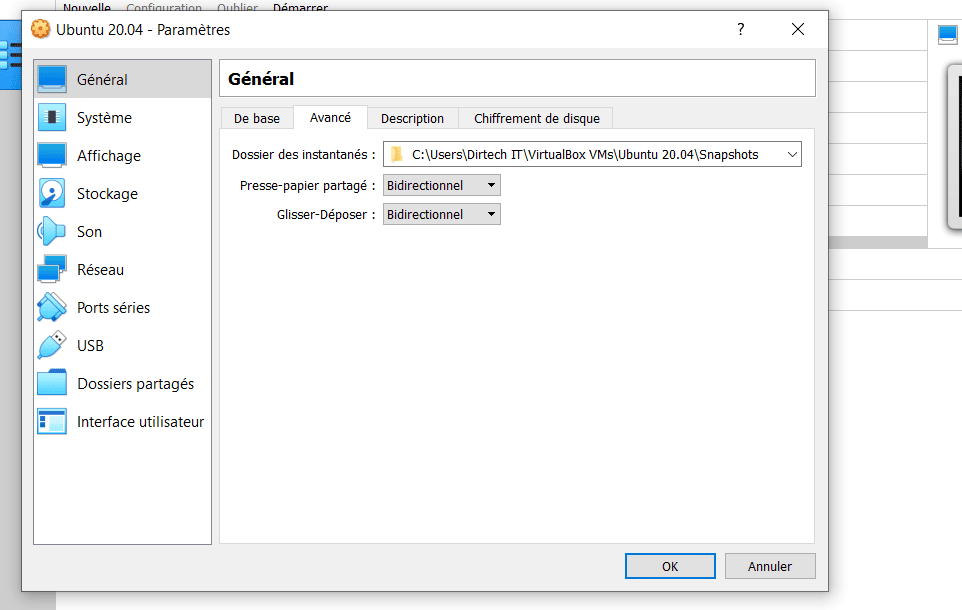
Task: Go to Affichage settings label
Action: coord(109,156)
